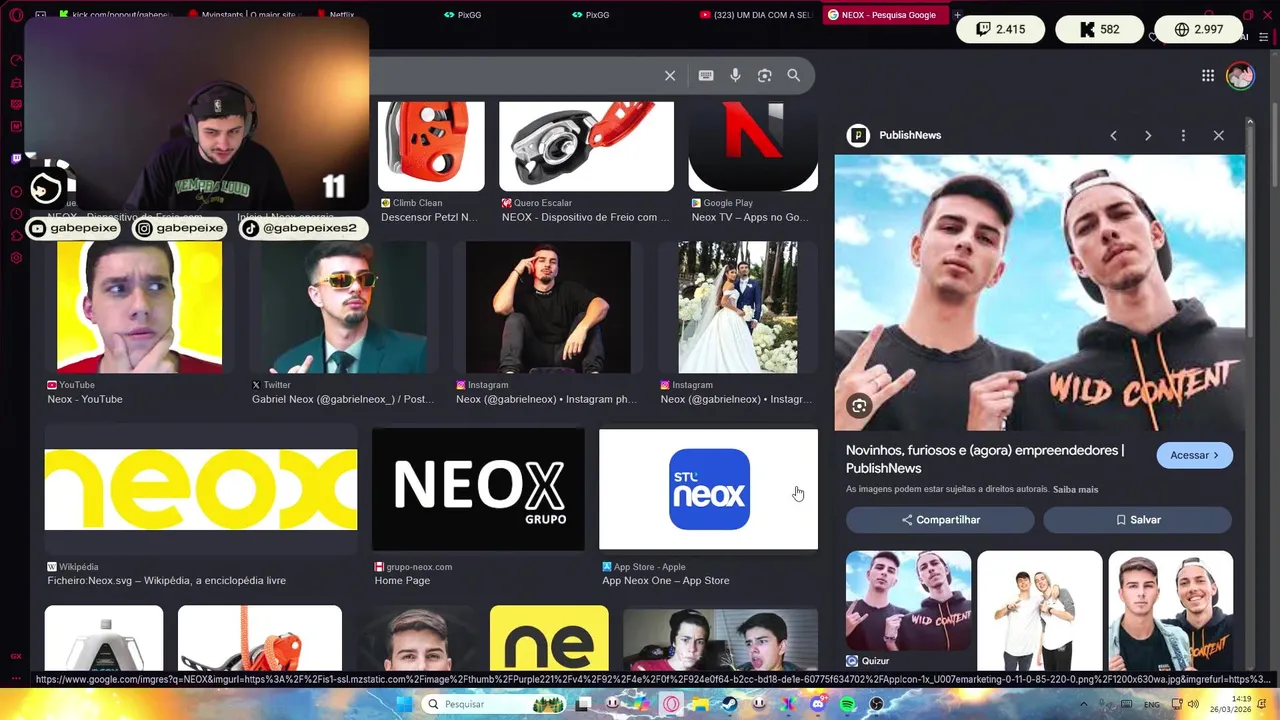This screenshot has width=1280, height=720.
Task: Click the Acessar button
Action: [1194, 455]
